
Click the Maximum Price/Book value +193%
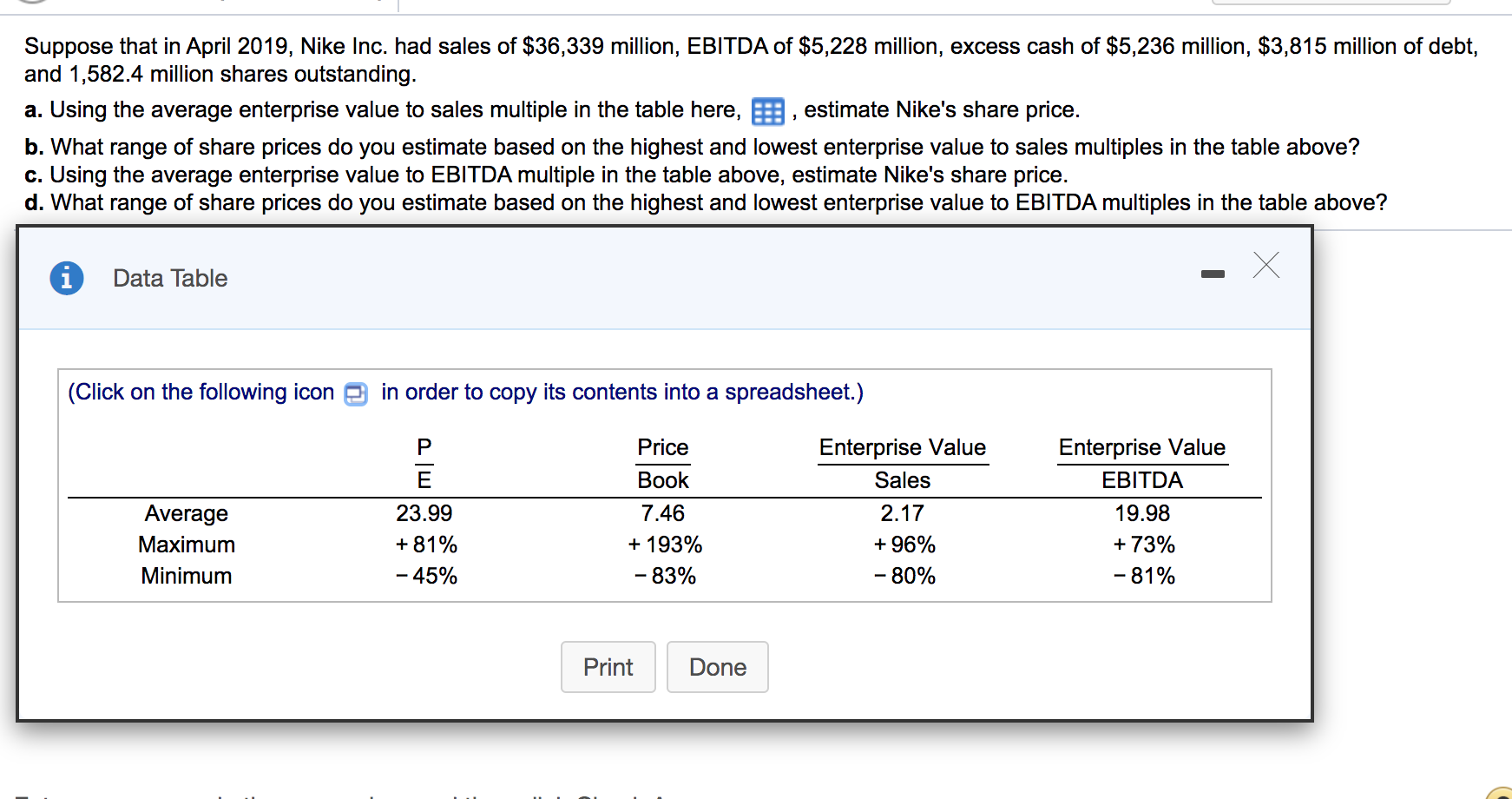(665, 545)
